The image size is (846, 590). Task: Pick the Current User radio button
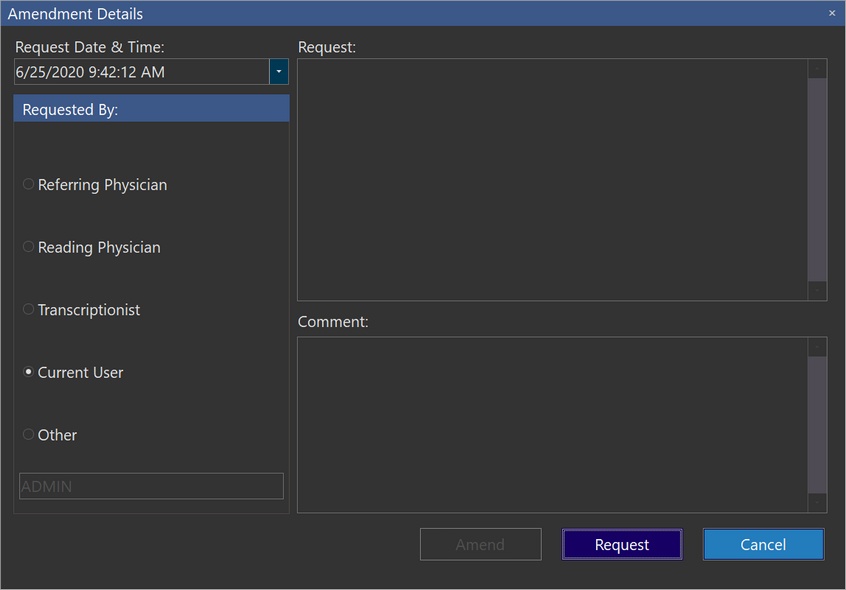click(29, 372)
